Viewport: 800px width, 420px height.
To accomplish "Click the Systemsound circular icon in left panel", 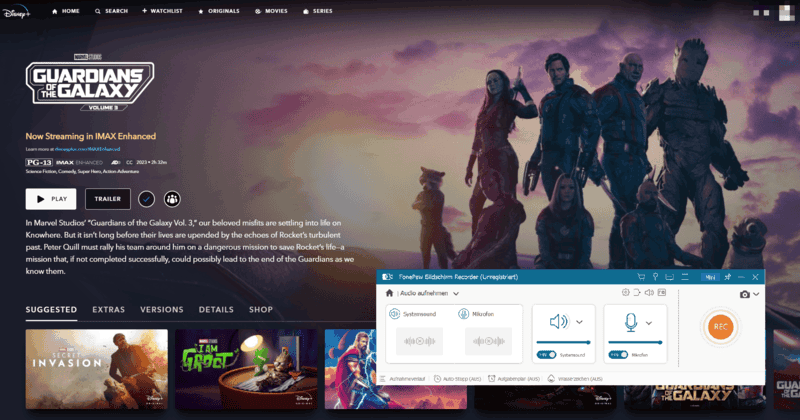I will tap(394, 314).
